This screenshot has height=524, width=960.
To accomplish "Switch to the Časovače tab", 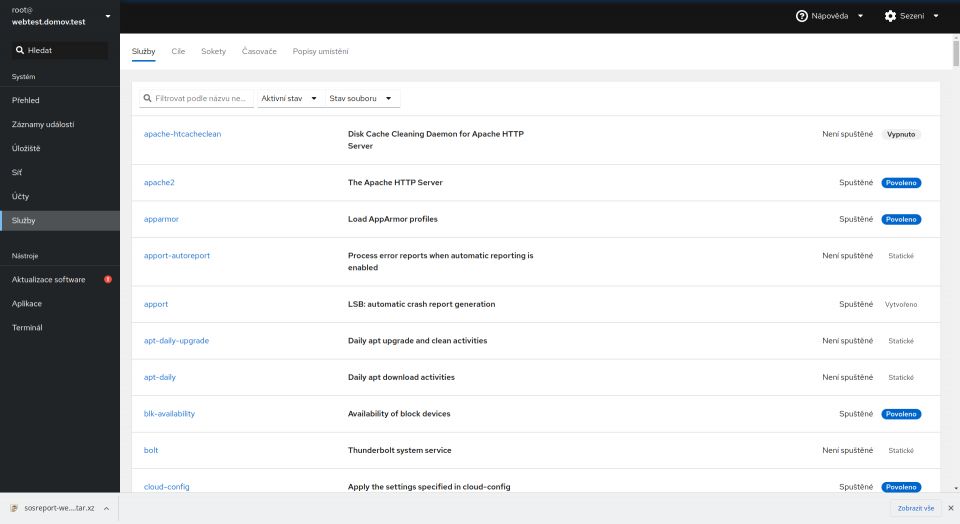I will pos(259,51).
